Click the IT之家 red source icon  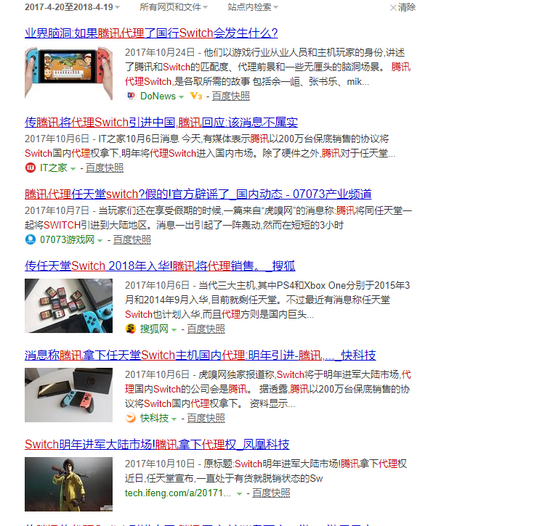click(31, 168)
